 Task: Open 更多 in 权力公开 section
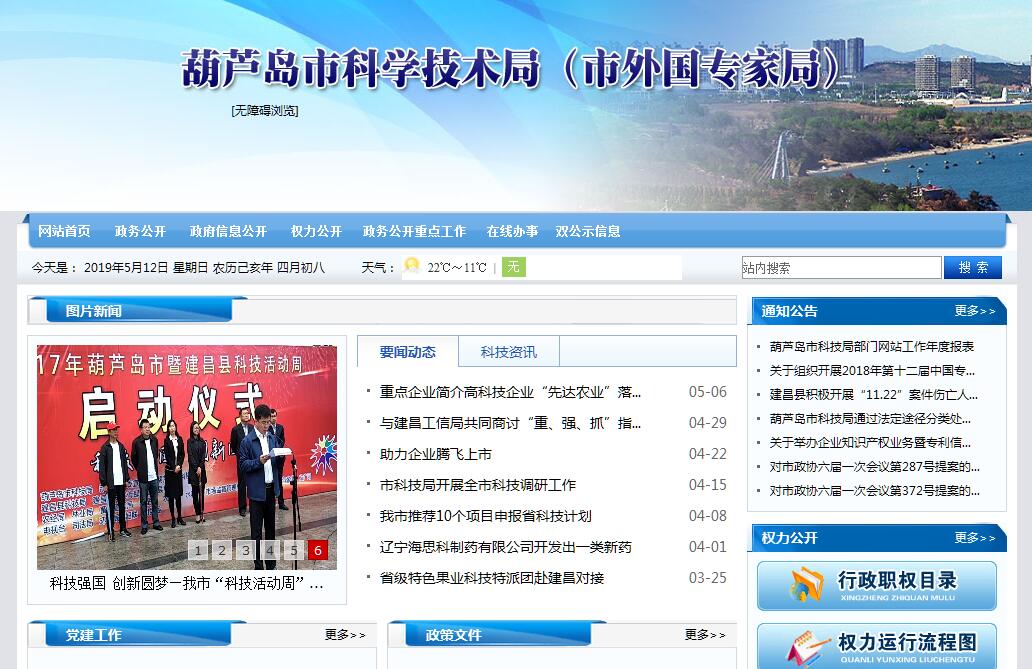(975, 538)
